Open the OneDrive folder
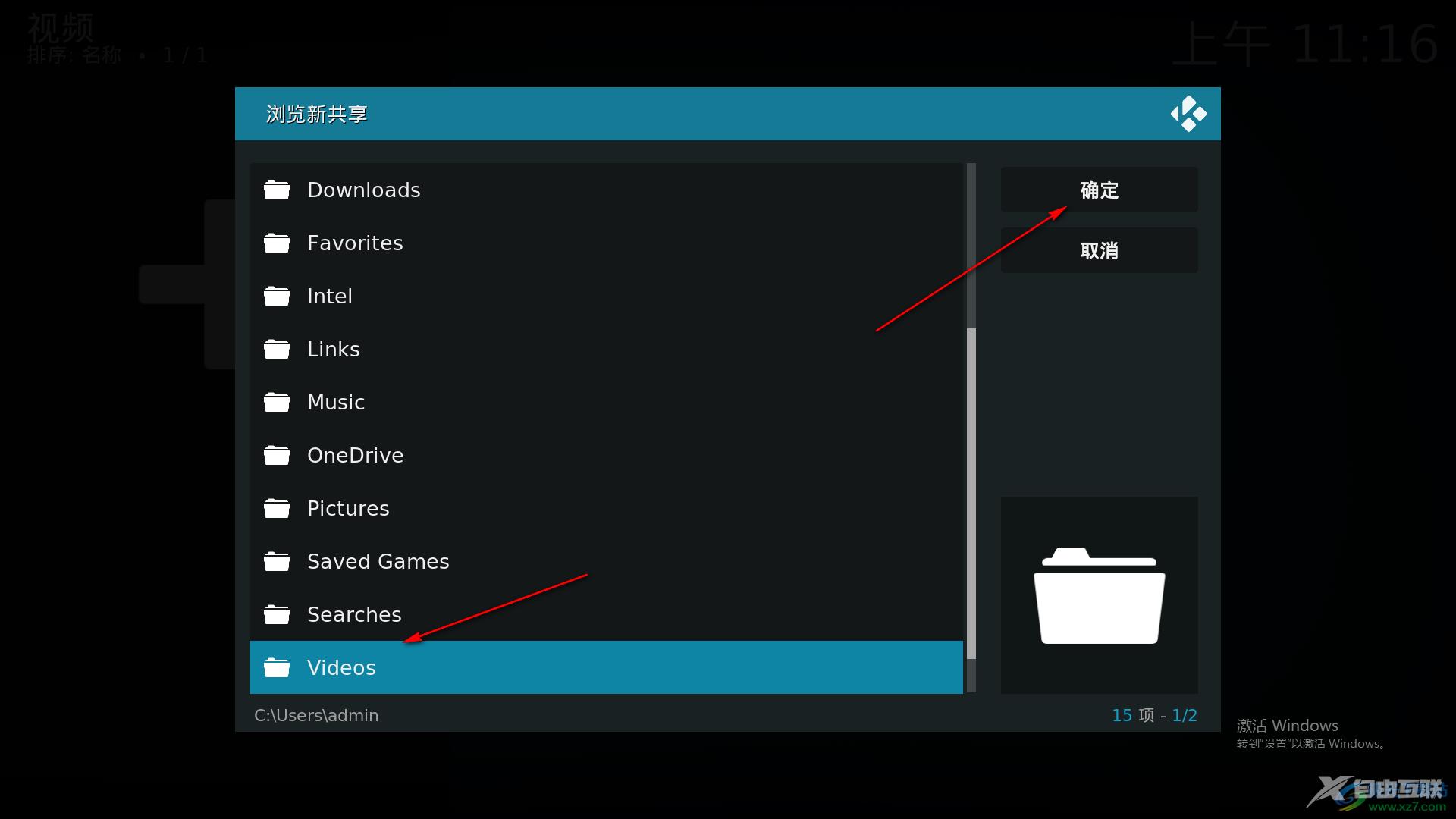This screenshot has width=1456, height=819. pos(355,454)
